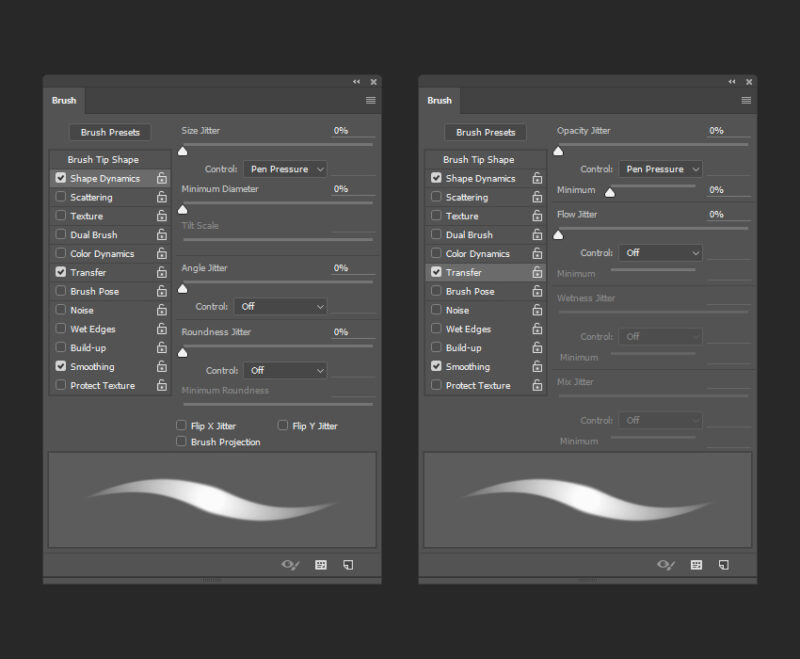Viewport: 800px width, 659px height.
Task: Open the right Brush panel options menu
Action: (x=746, y=101)
